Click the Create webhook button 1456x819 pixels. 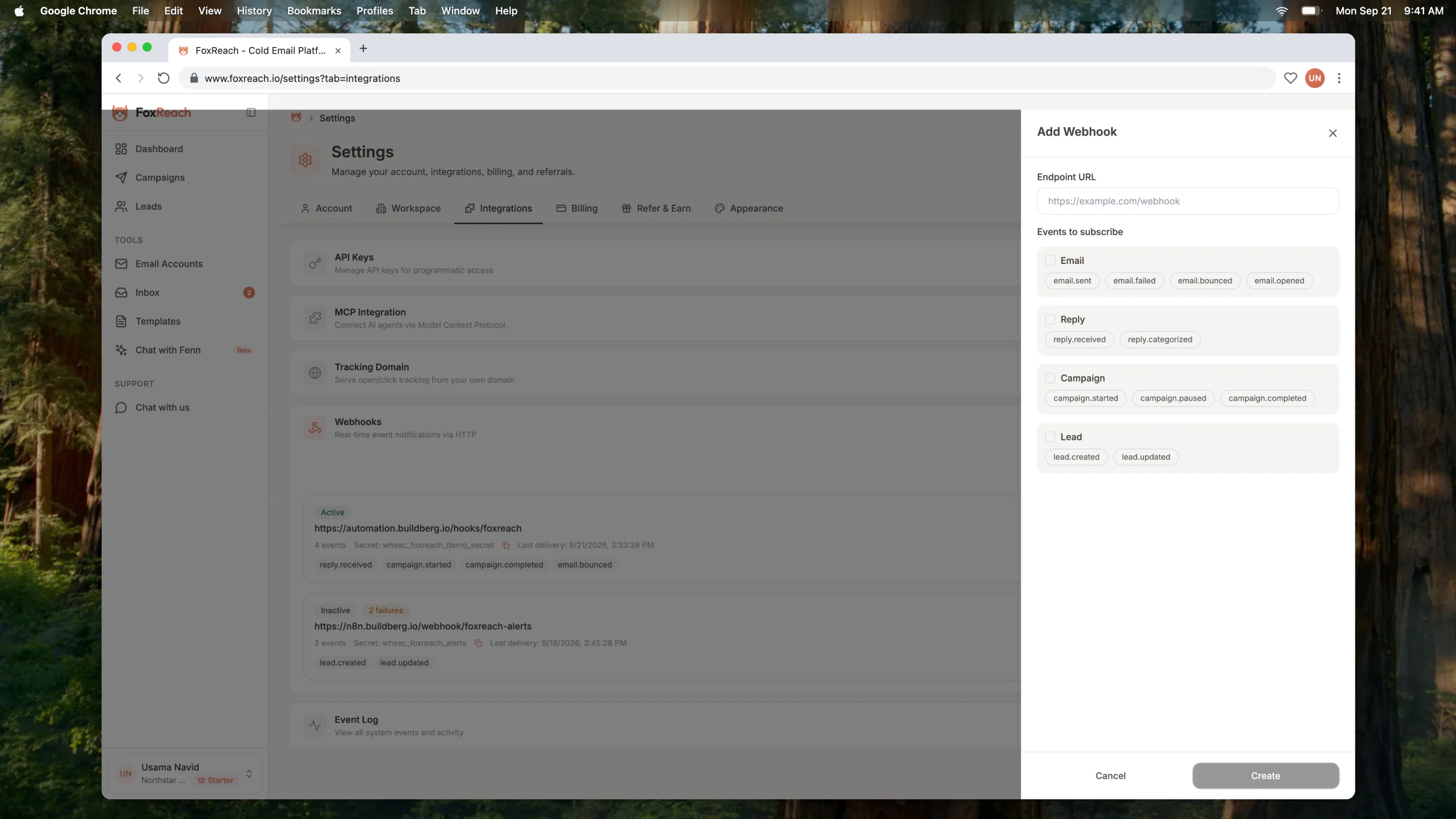pos(1265,776)
